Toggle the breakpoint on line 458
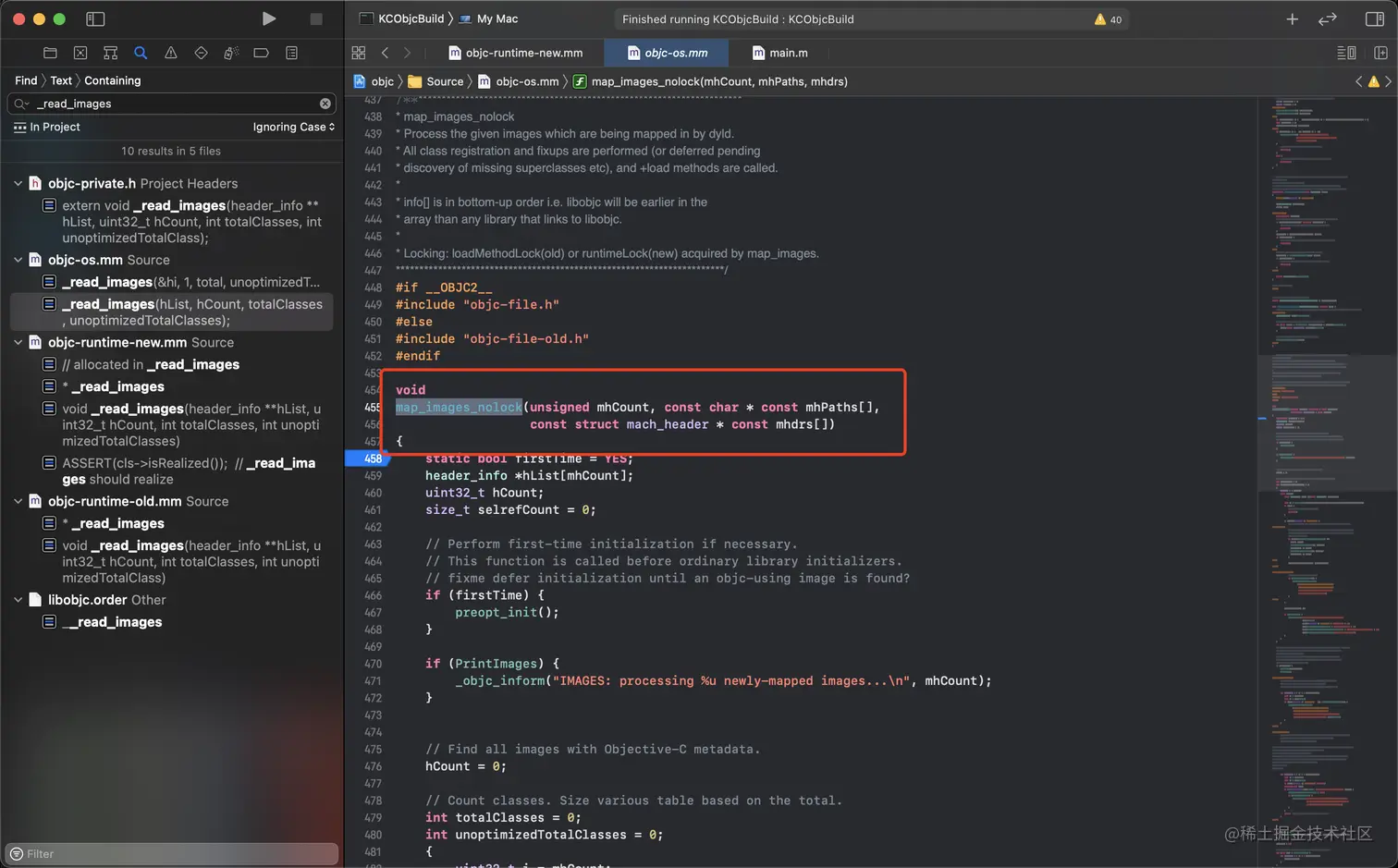The height and width of the screenshot is (868, 1398). [x=367, y=458]
